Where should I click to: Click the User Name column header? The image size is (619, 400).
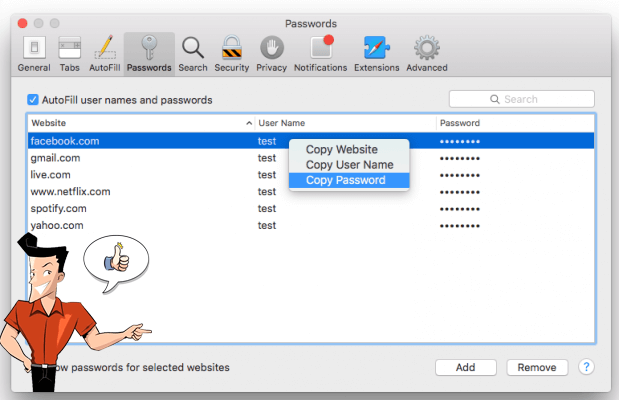click(x=345, y=123)
